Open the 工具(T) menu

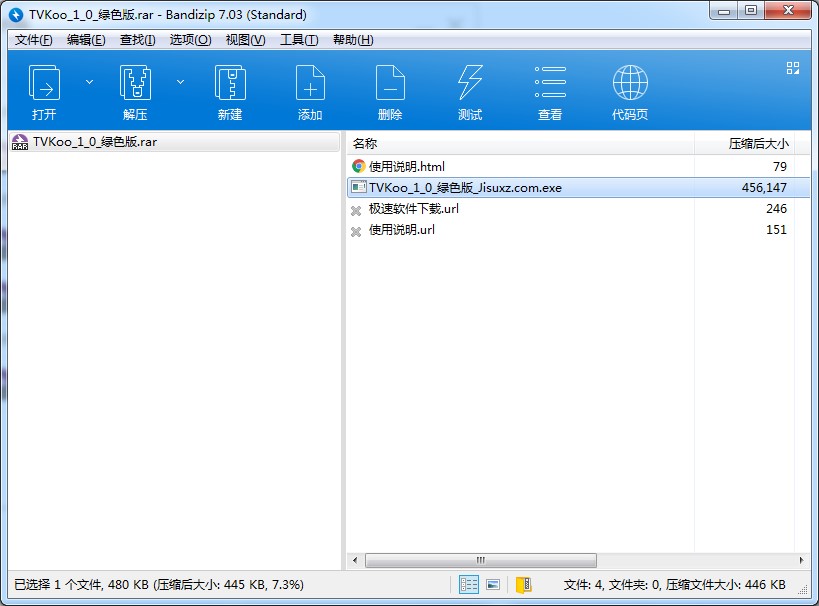(x=299, y=40)
